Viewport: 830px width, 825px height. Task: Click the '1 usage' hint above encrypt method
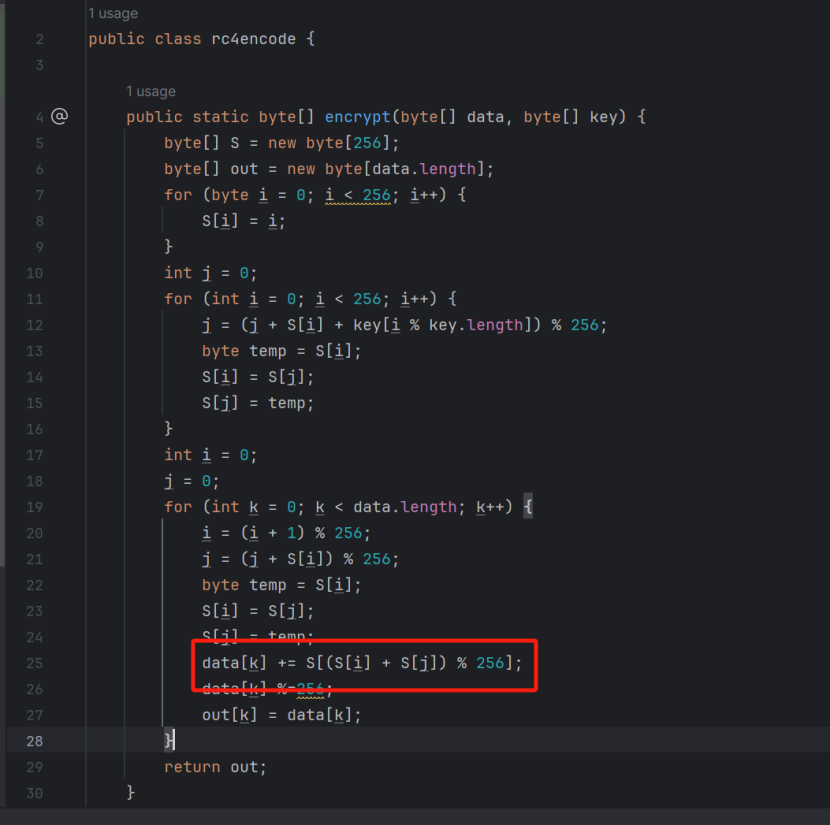tap(151, 92)
